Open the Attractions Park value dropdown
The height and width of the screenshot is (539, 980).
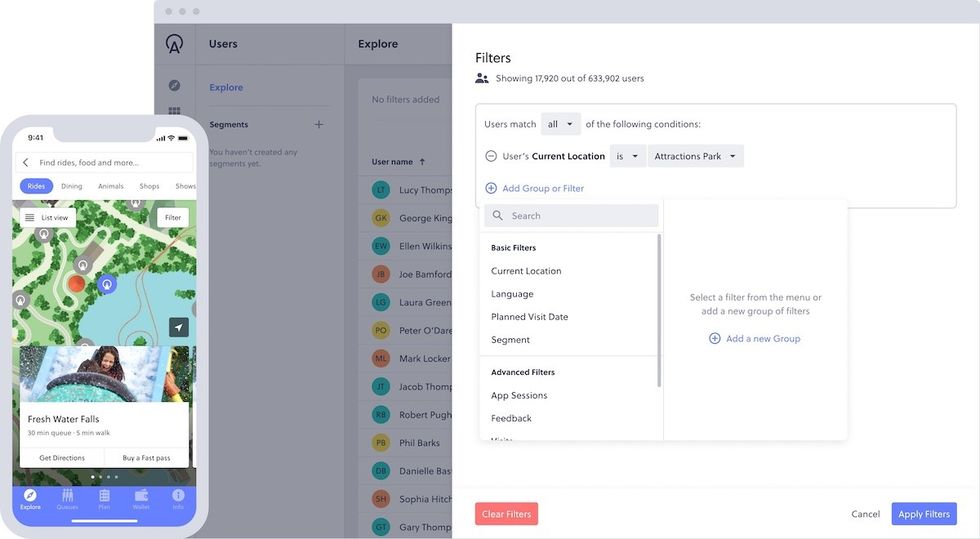(695, 156)
